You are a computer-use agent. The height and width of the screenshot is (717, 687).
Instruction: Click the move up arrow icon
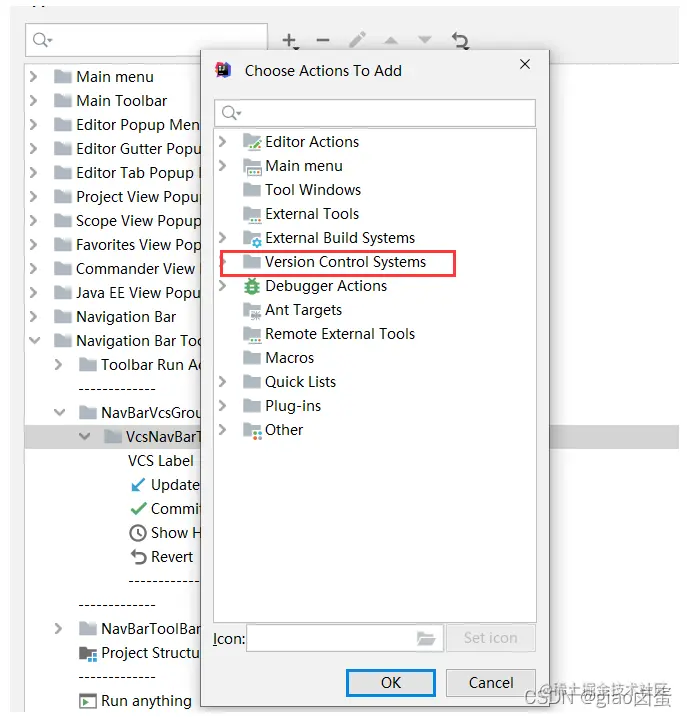[x=391, y=40]
